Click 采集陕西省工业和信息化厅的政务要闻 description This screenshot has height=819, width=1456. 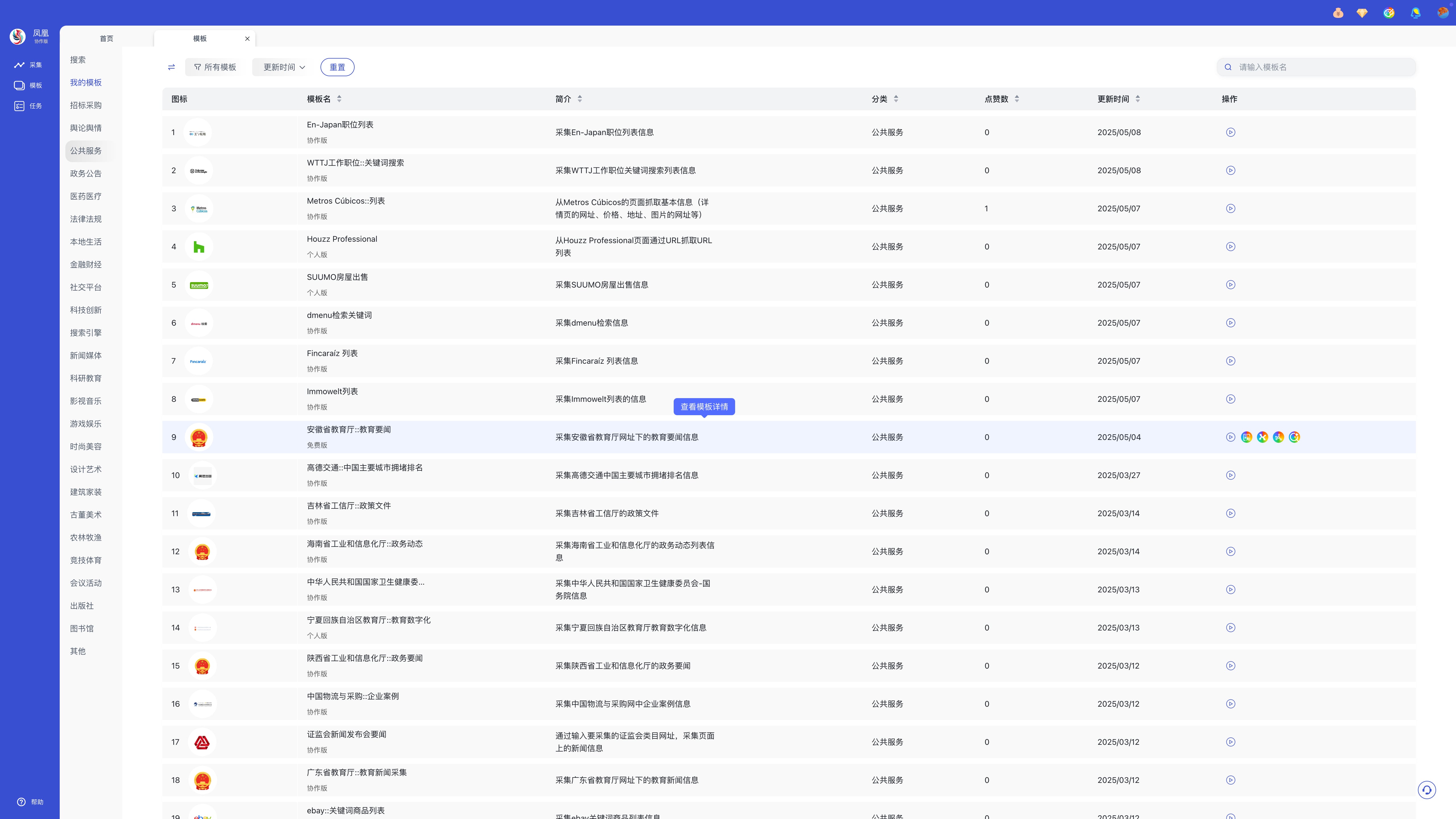623,666
